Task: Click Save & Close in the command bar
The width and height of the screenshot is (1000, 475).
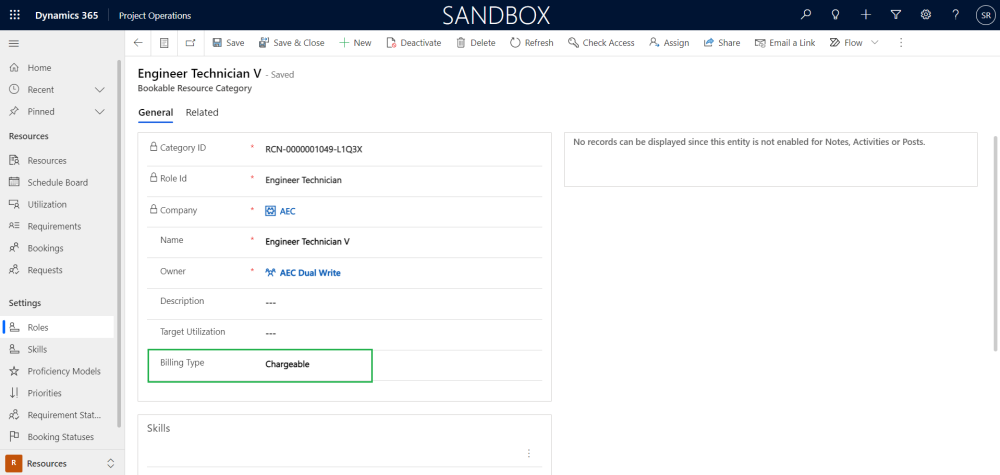Action: [x=291, y=43]
